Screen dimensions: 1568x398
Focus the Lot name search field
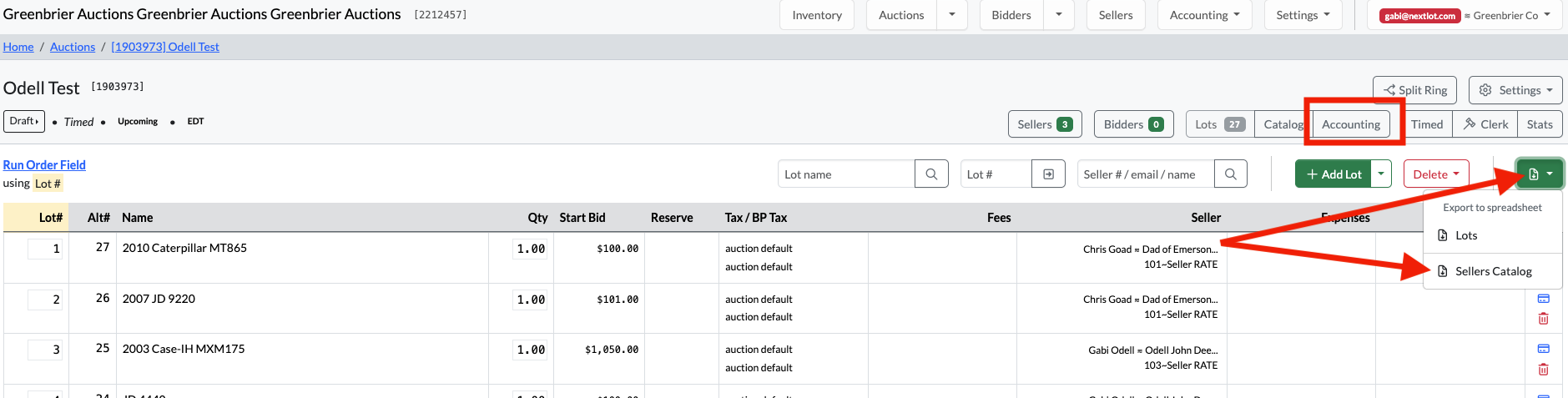click(847, 174)
